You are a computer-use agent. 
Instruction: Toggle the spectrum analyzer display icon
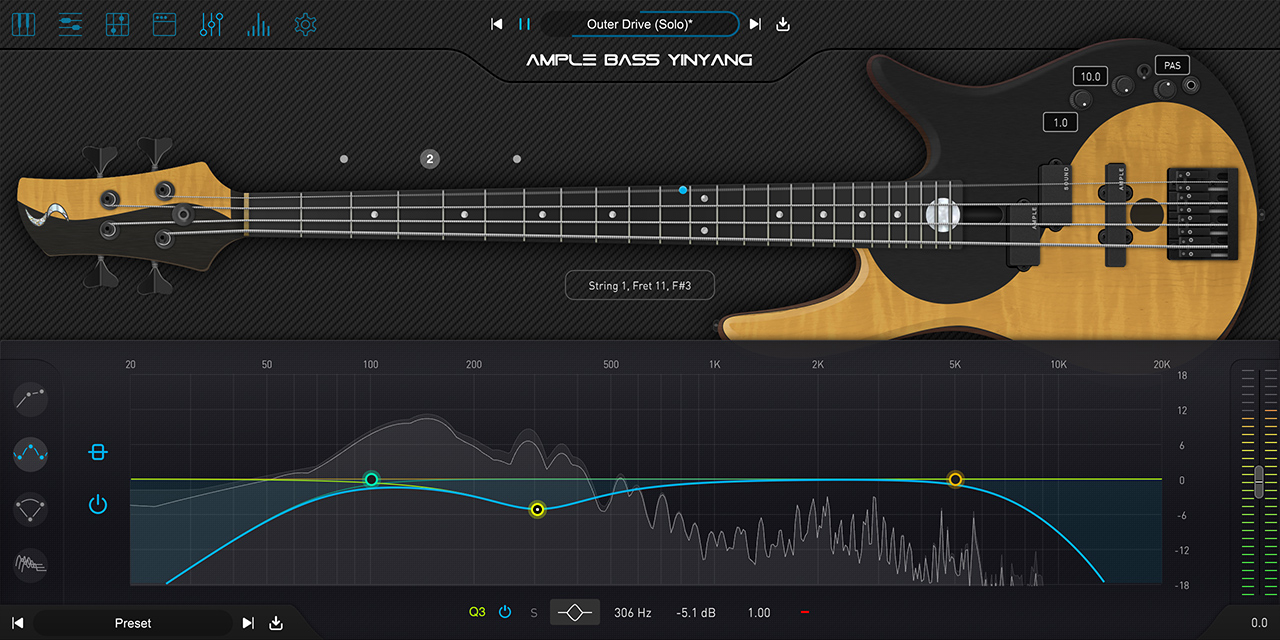(31, 565)
